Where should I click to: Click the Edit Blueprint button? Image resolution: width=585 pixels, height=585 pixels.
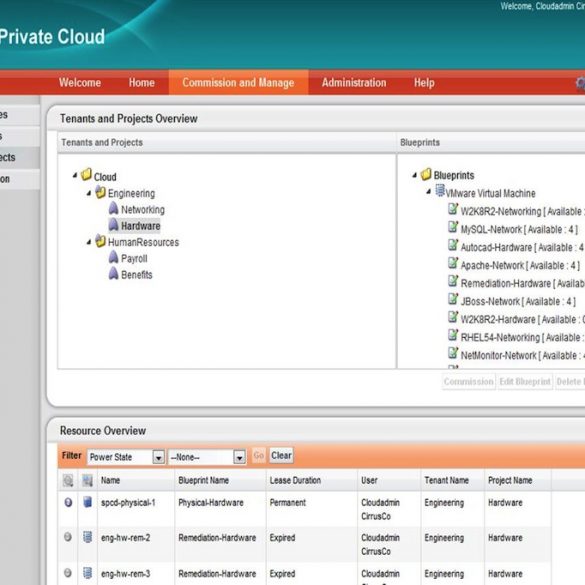[x=525, y=382]
